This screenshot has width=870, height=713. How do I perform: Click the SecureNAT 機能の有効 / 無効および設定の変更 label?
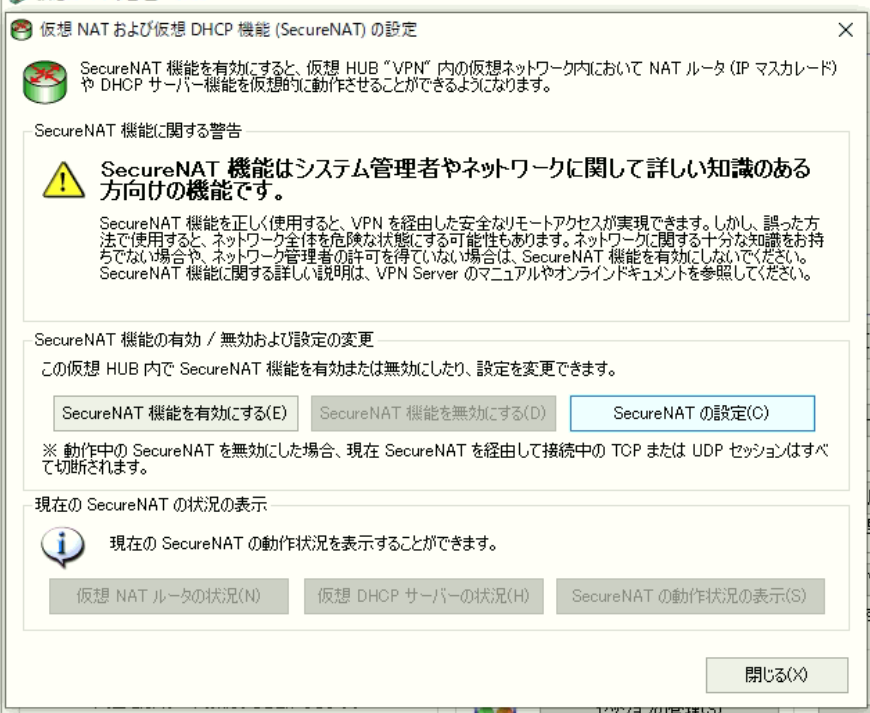[x=204, y=340]
